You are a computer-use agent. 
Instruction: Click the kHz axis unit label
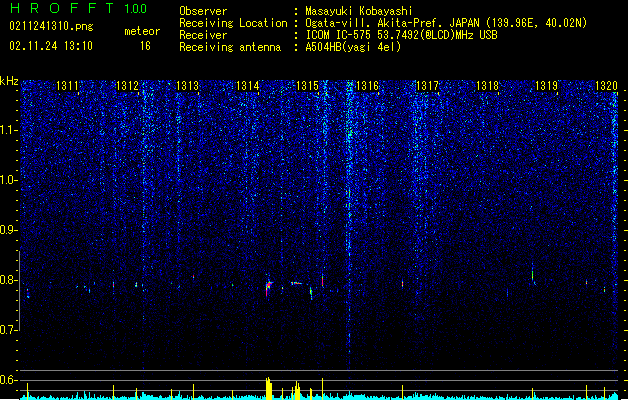point(9,81)
